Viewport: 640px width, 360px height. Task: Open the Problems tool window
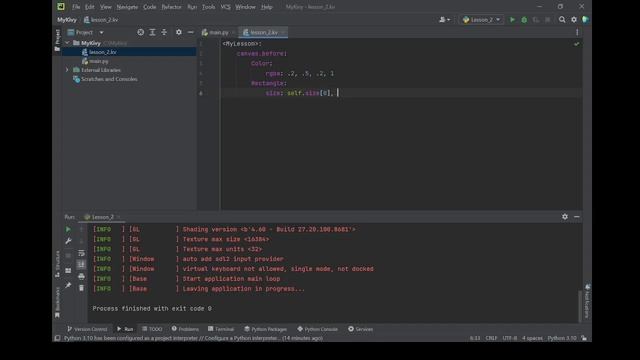pyautogui.click(x=185, y=329)
